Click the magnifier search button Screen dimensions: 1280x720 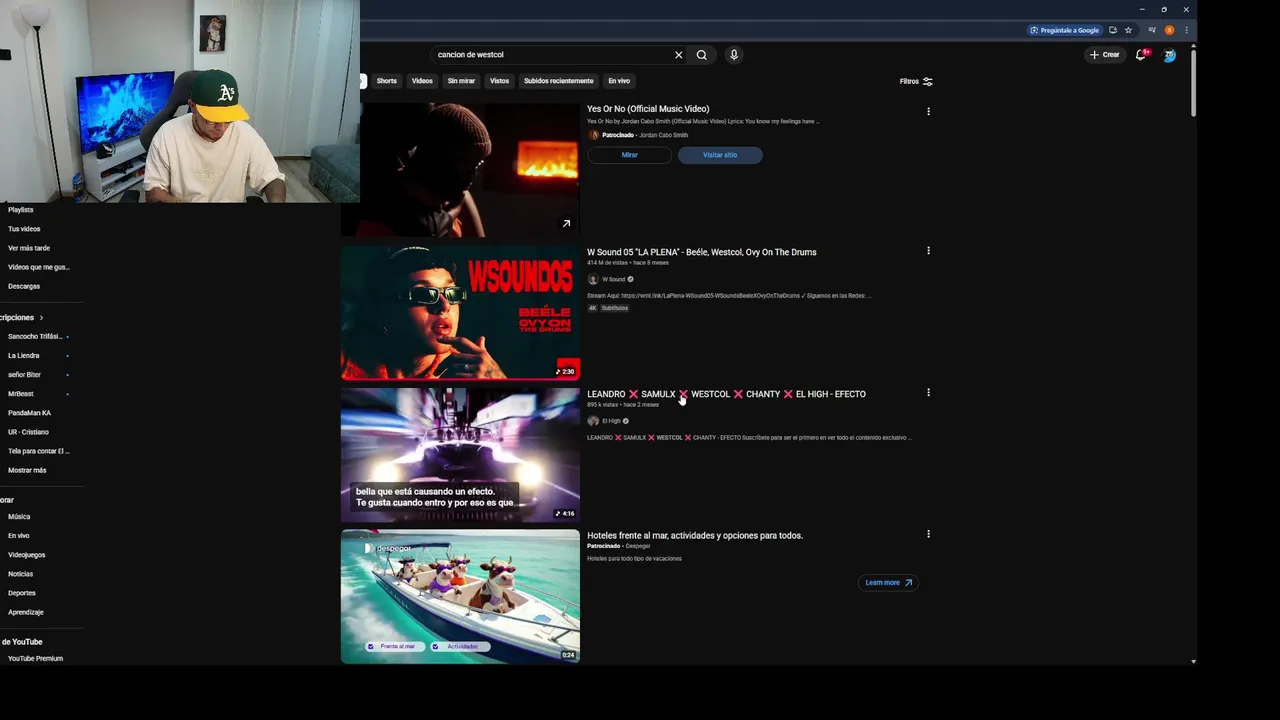[x=702, y=55]
